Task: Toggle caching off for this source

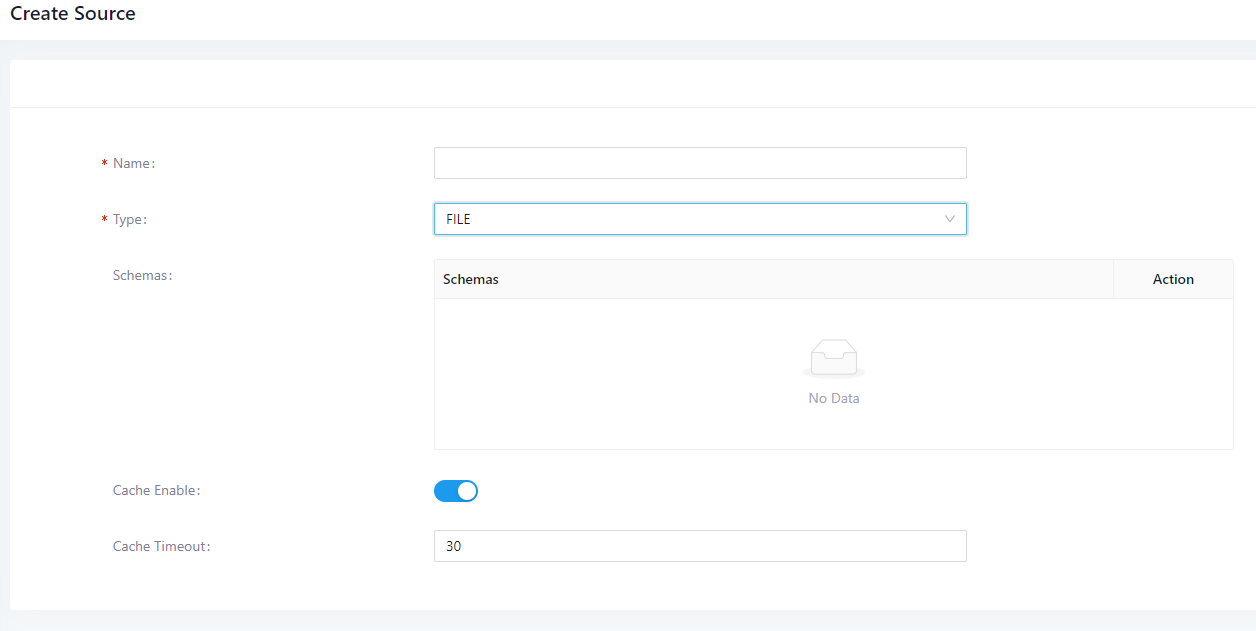Action: click(x=456, y=491)
